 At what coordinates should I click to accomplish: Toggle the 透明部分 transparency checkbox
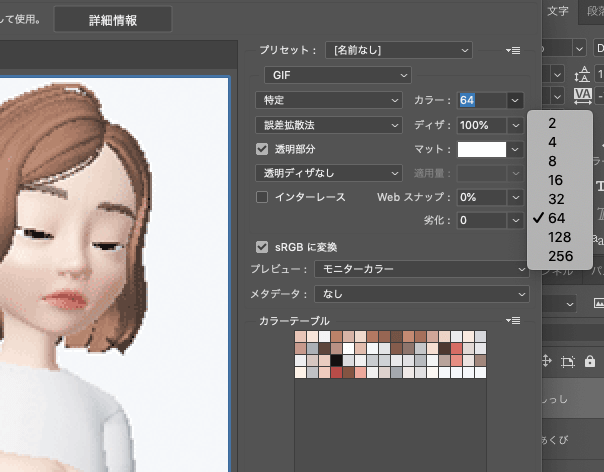tap(262, 149)
